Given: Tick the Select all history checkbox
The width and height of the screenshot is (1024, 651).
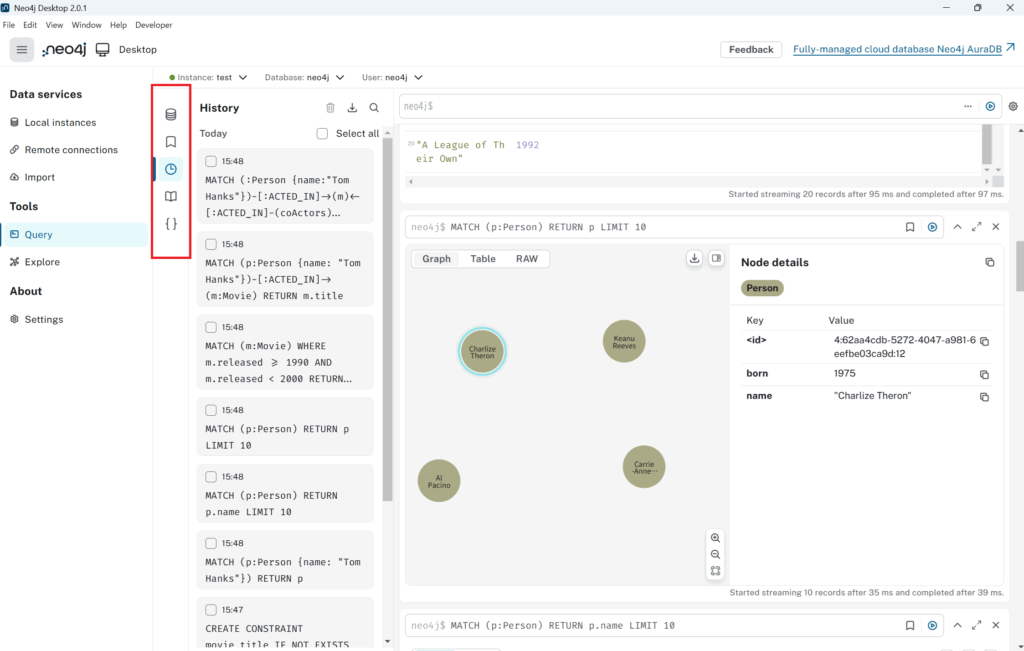Looking at the screenshot, I should point(322,133).
